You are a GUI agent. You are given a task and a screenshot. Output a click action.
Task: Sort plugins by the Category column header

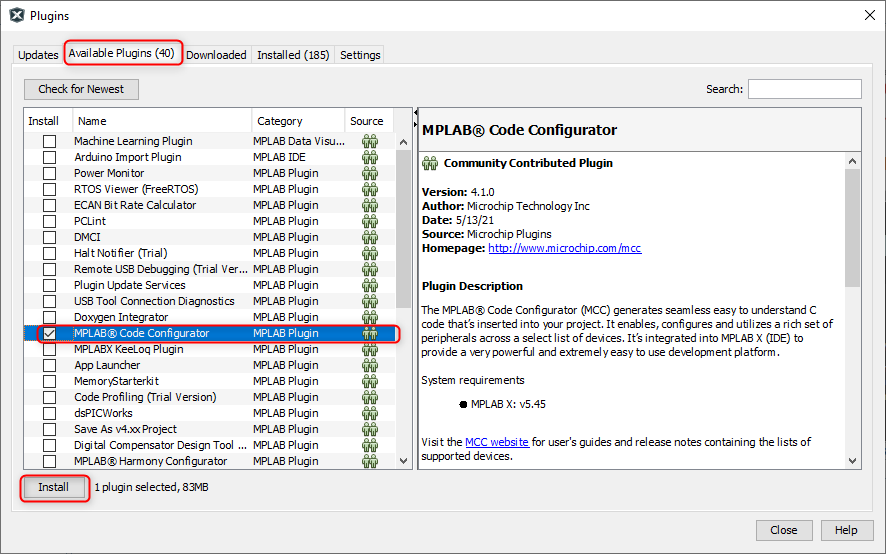click(x=298, y=121)
